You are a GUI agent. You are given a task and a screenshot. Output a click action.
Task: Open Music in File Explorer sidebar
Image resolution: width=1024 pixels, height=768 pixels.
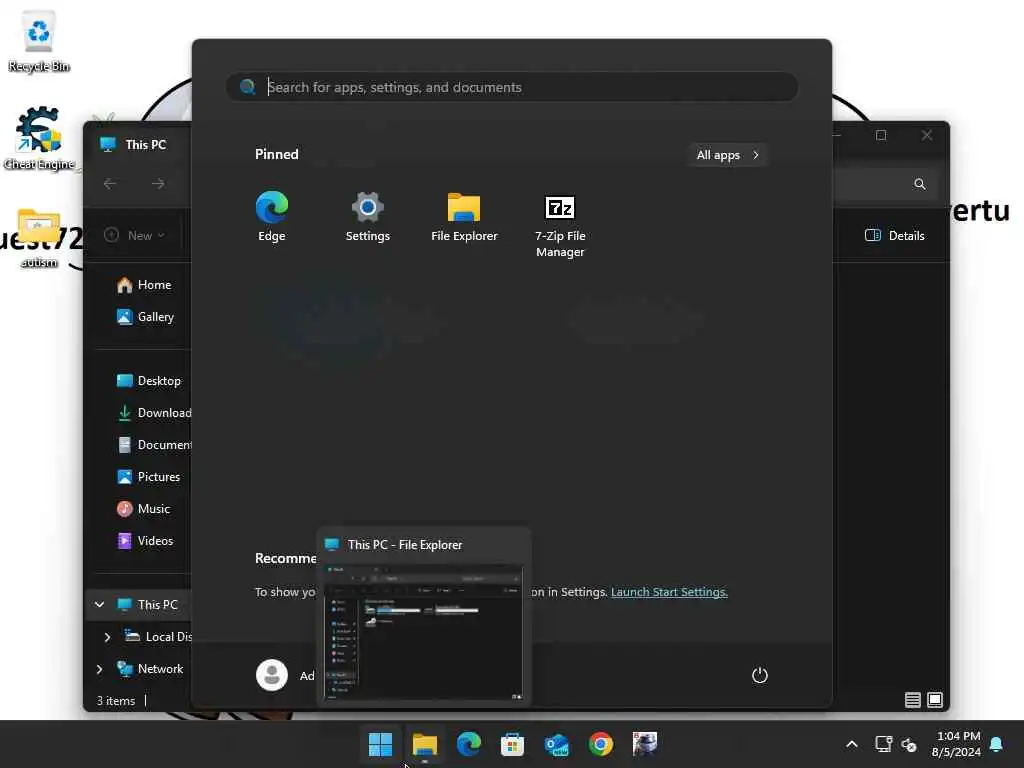point(144,509)
